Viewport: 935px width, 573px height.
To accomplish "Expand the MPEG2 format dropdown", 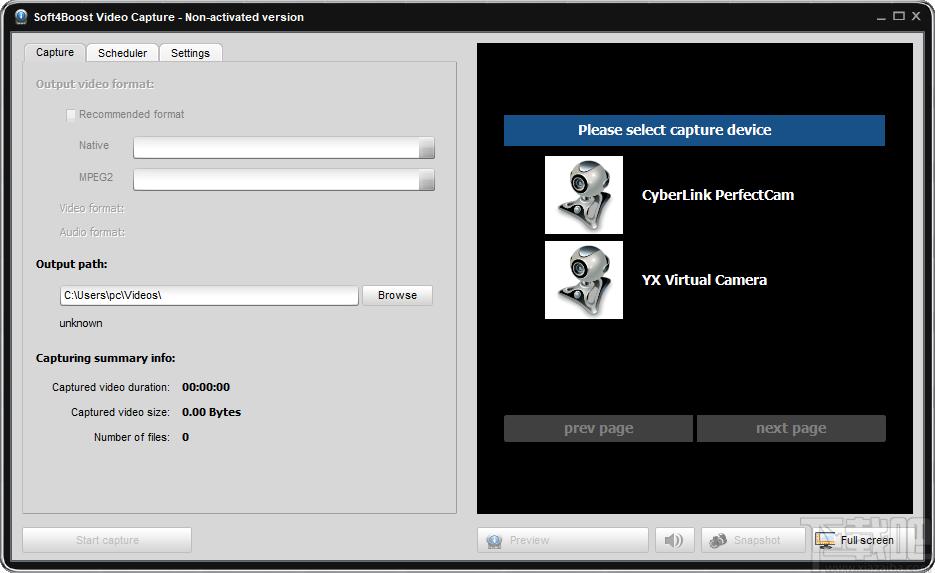I will point(426,180).
